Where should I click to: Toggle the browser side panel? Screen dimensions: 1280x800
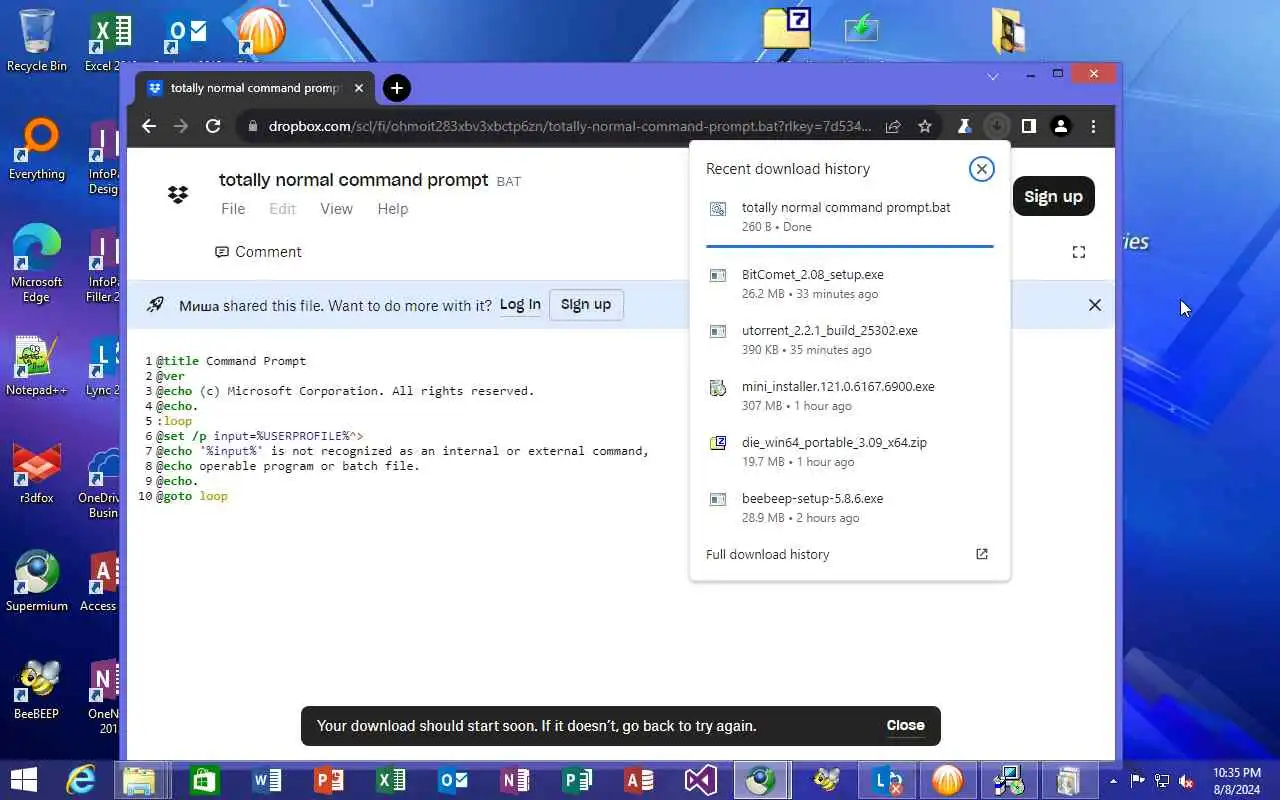click(x=1028, y=126)
